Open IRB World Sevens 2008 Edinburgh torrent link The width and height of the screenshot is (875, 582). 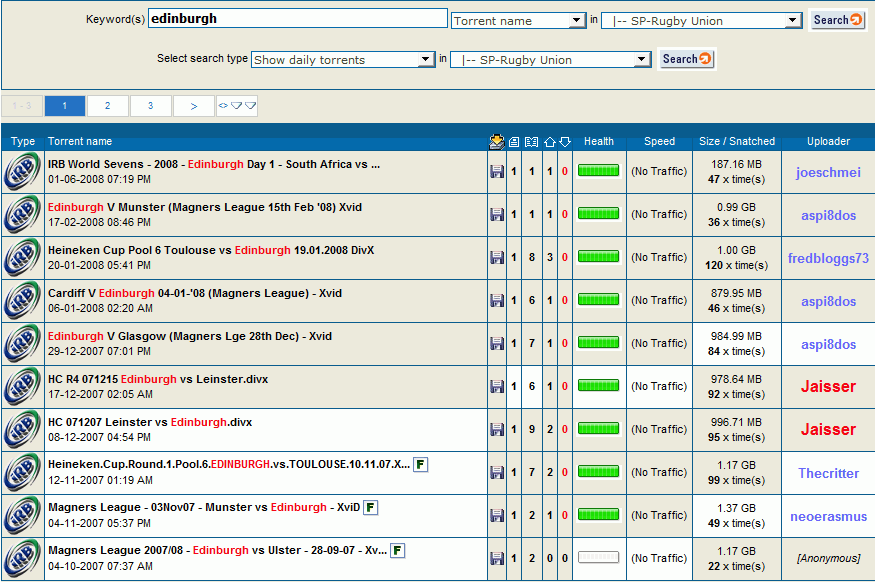[x=214, y=164]
